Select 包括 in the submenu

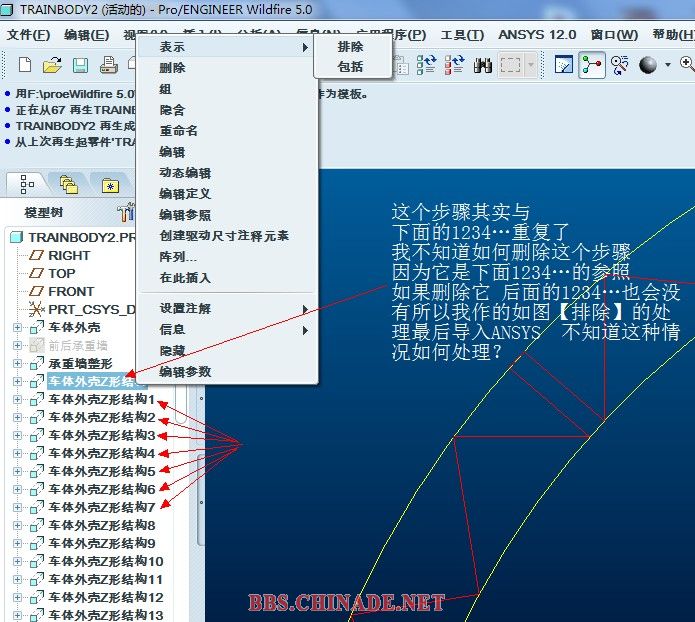click(351, 67)
